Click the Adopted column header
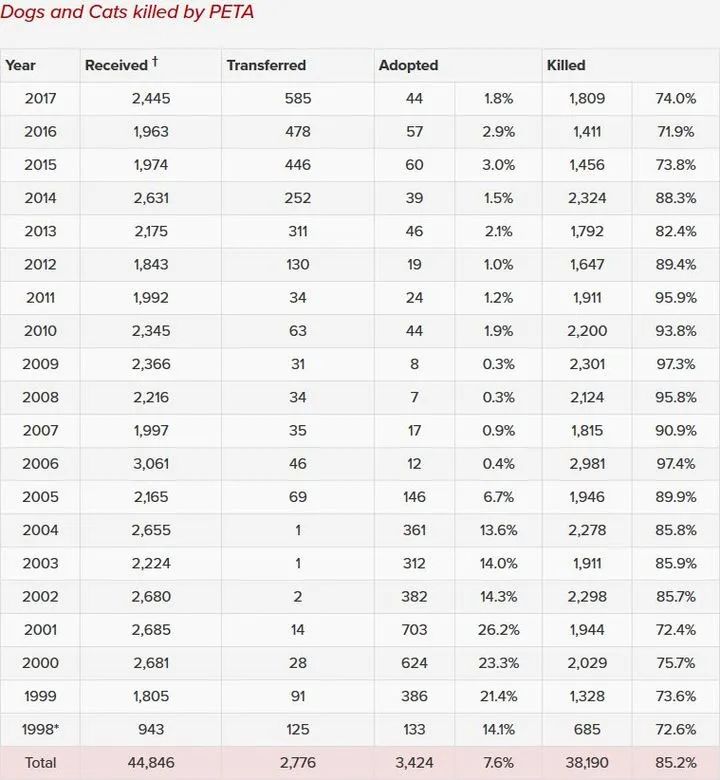Viewport: 720px width, 780px height. (408, 65)
